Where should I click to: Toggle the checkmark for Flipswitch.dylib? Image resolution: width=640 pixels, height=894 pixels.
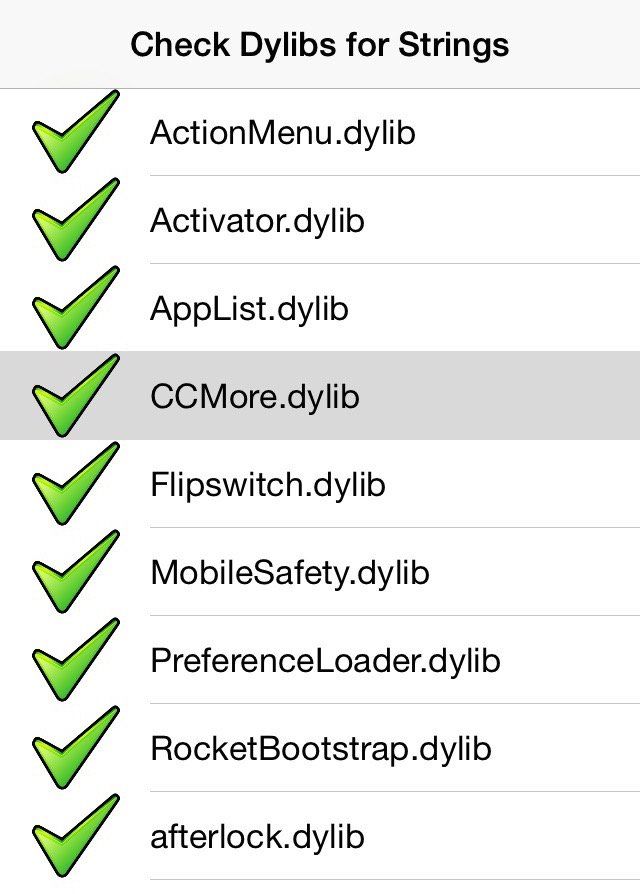[x=75, y=485]
